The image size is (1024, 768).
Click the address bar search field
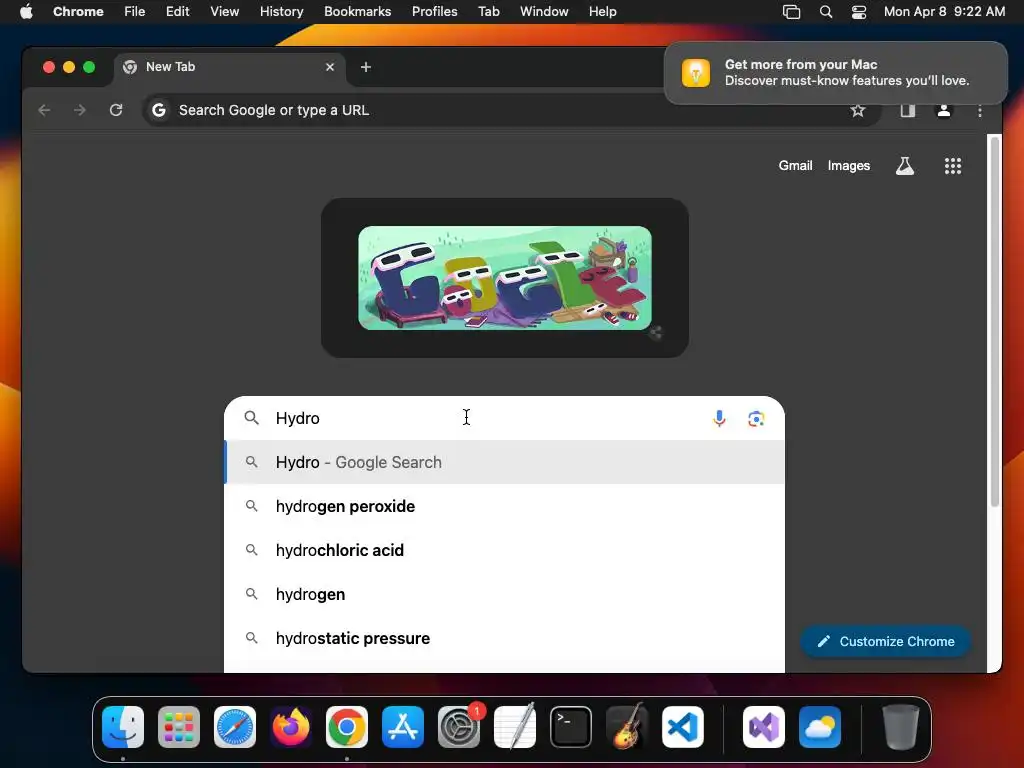tap(511, 110)
